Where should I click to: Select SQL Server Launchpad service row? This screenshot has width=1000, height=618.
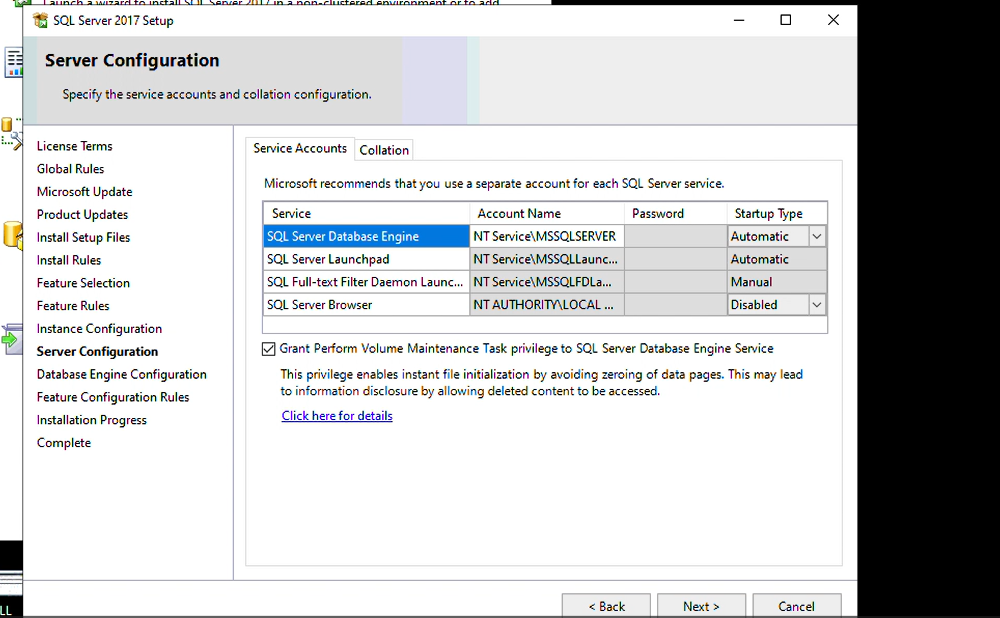tap(366, 260)
